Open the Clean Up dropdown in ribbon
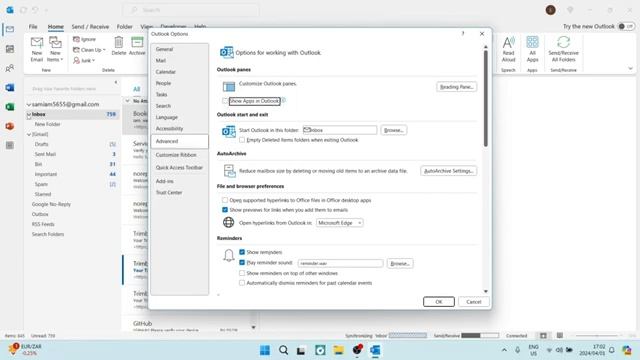This screenshot has width=640, height=360. pyautogui.click(x=104, y=50)
